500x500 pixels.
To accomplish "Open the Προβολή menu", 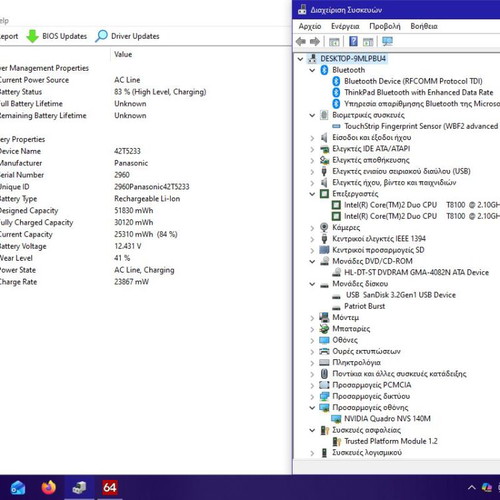I will [x=385, y=26].
